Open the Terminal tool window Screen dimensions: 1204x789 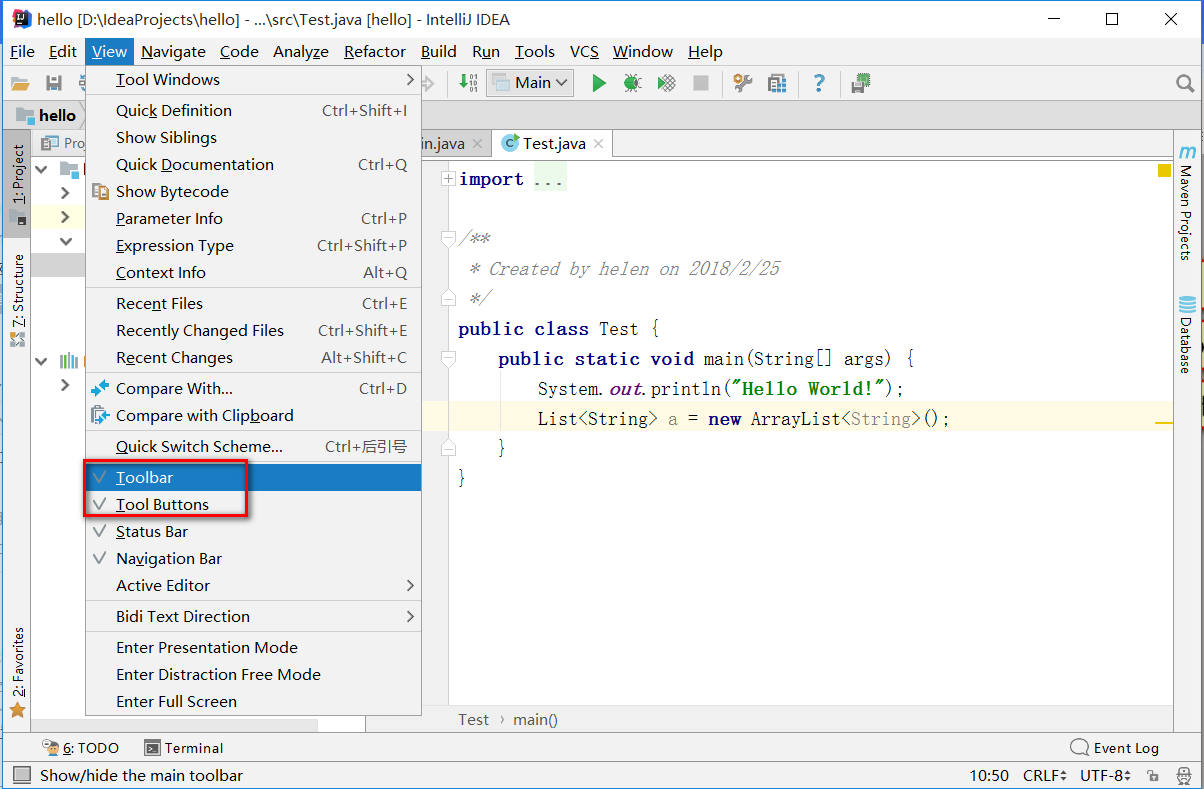pyautogui.click(x=184, y=748)
